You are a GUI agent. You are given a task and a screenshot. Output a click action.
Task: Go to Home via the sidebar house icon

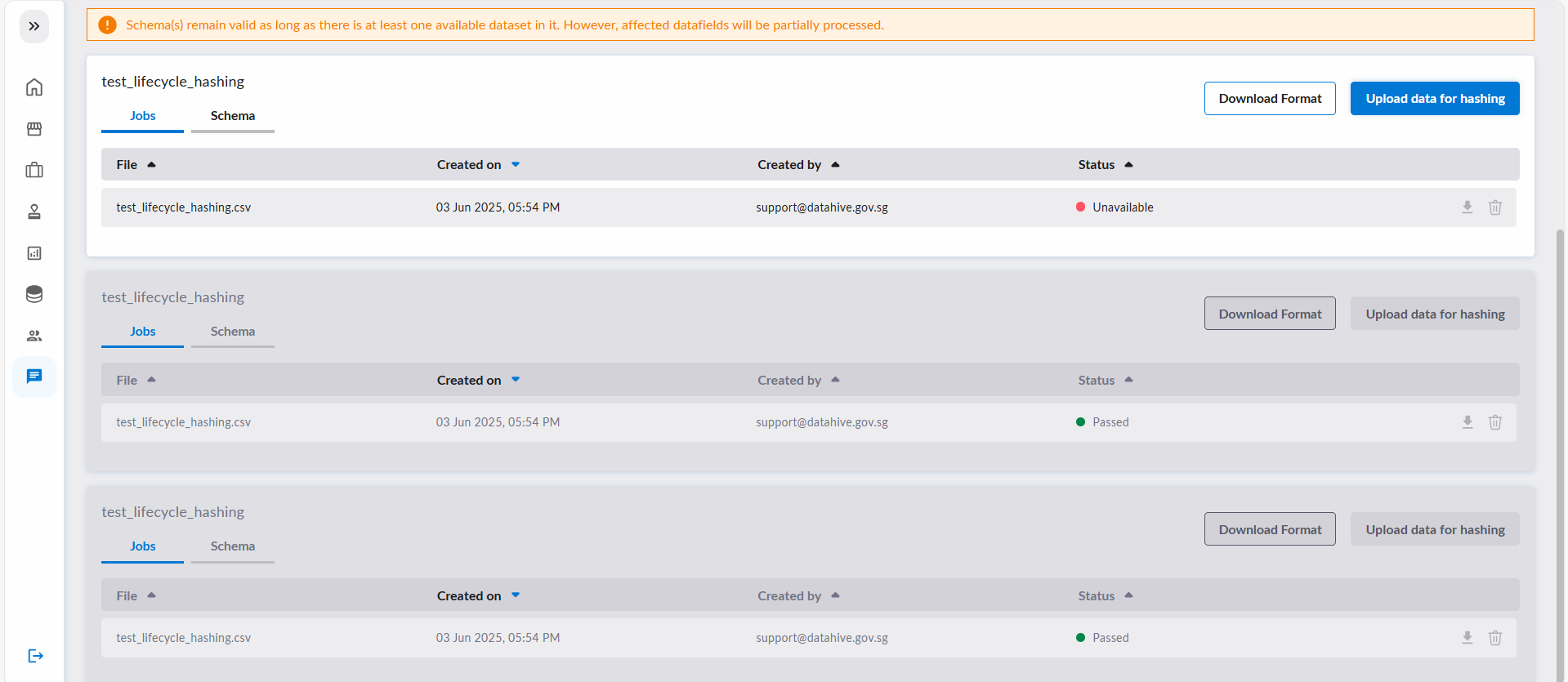(x=34, y=87)
